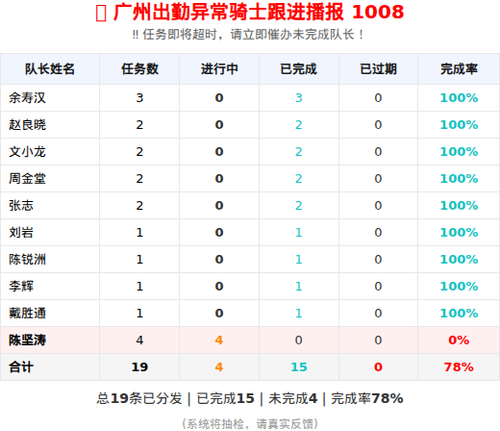Viewport: 500px width, 431px height.
Task: Click 文小龙's 100% completion rate
Action: [x=459, y=152]
